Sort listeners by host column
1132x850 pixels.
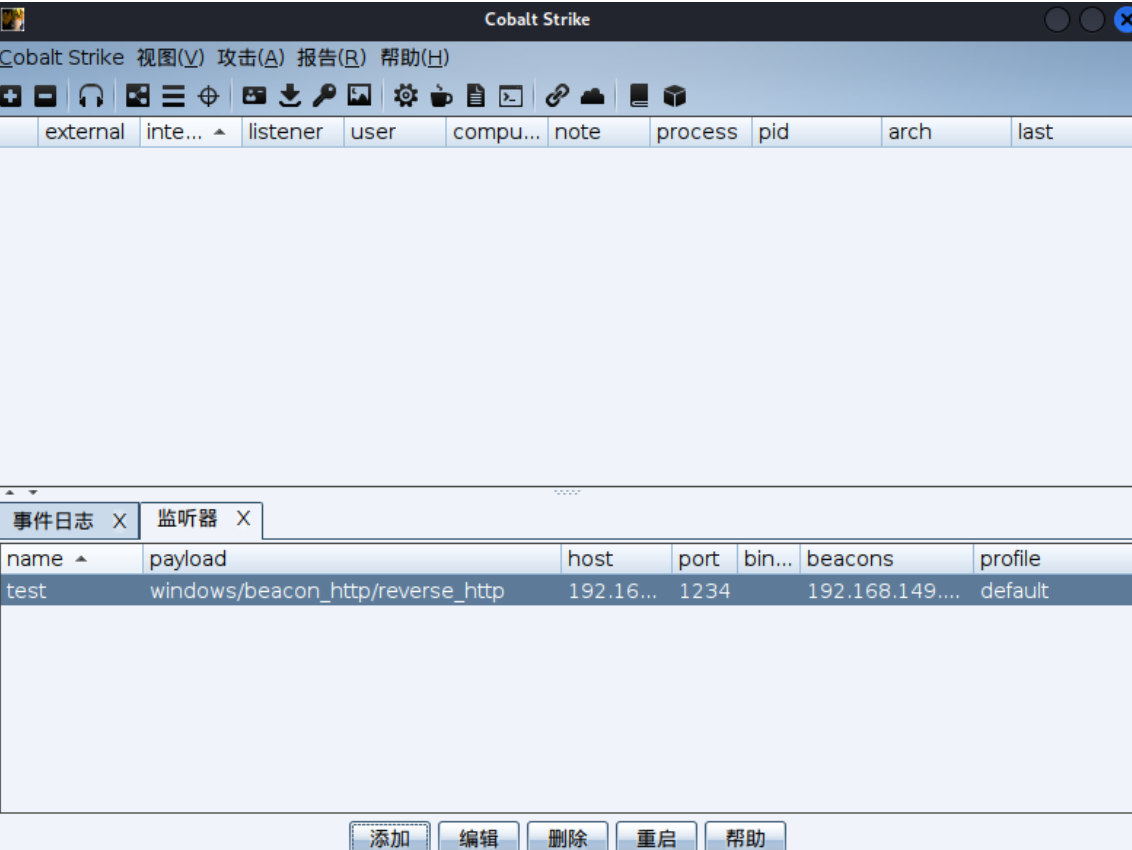[617, 559]
